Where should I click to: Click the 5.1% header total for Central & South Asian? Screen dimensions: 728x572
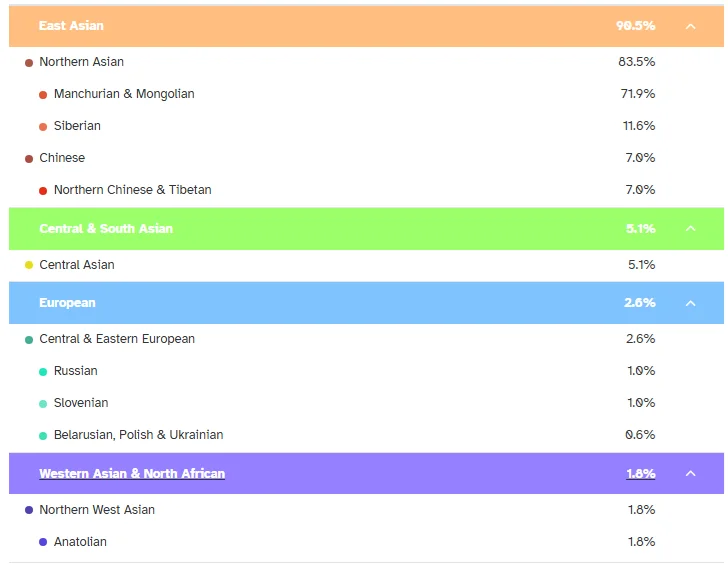point(641,228)
